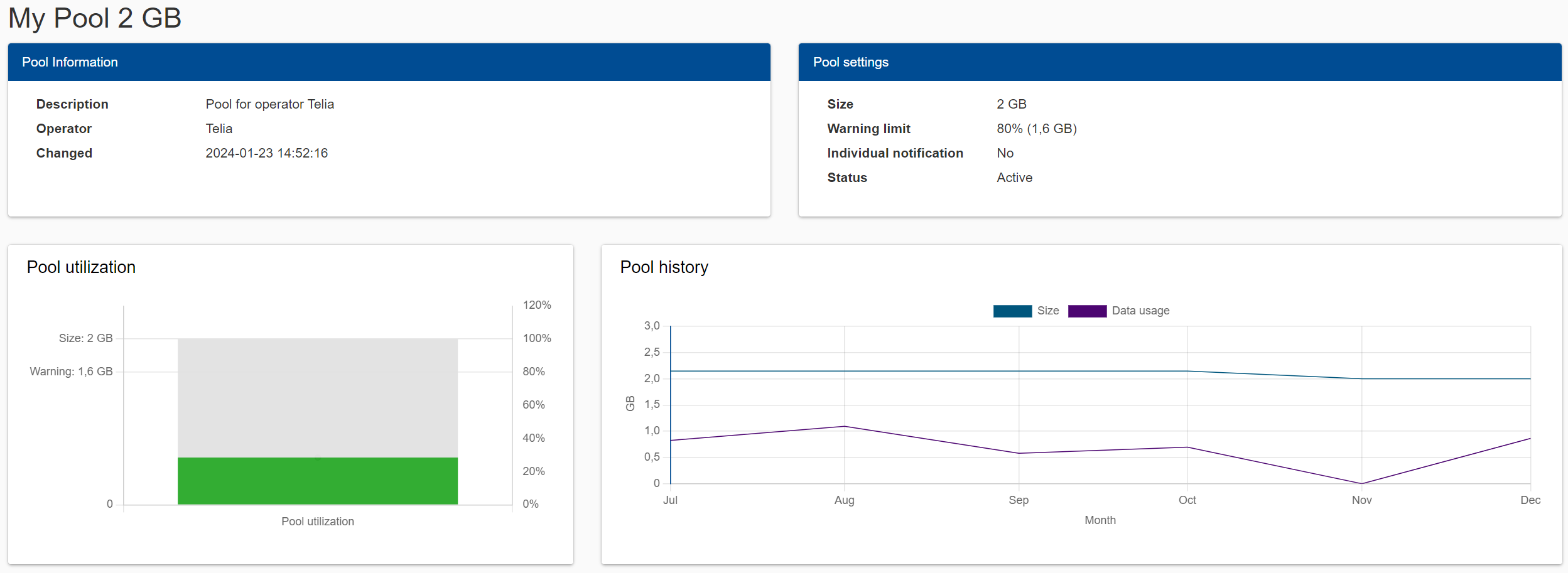The height and width of the screenshot is (573, 1568).
Task: Click the Sep point on Data usage line
Action: pos(1019,453)
